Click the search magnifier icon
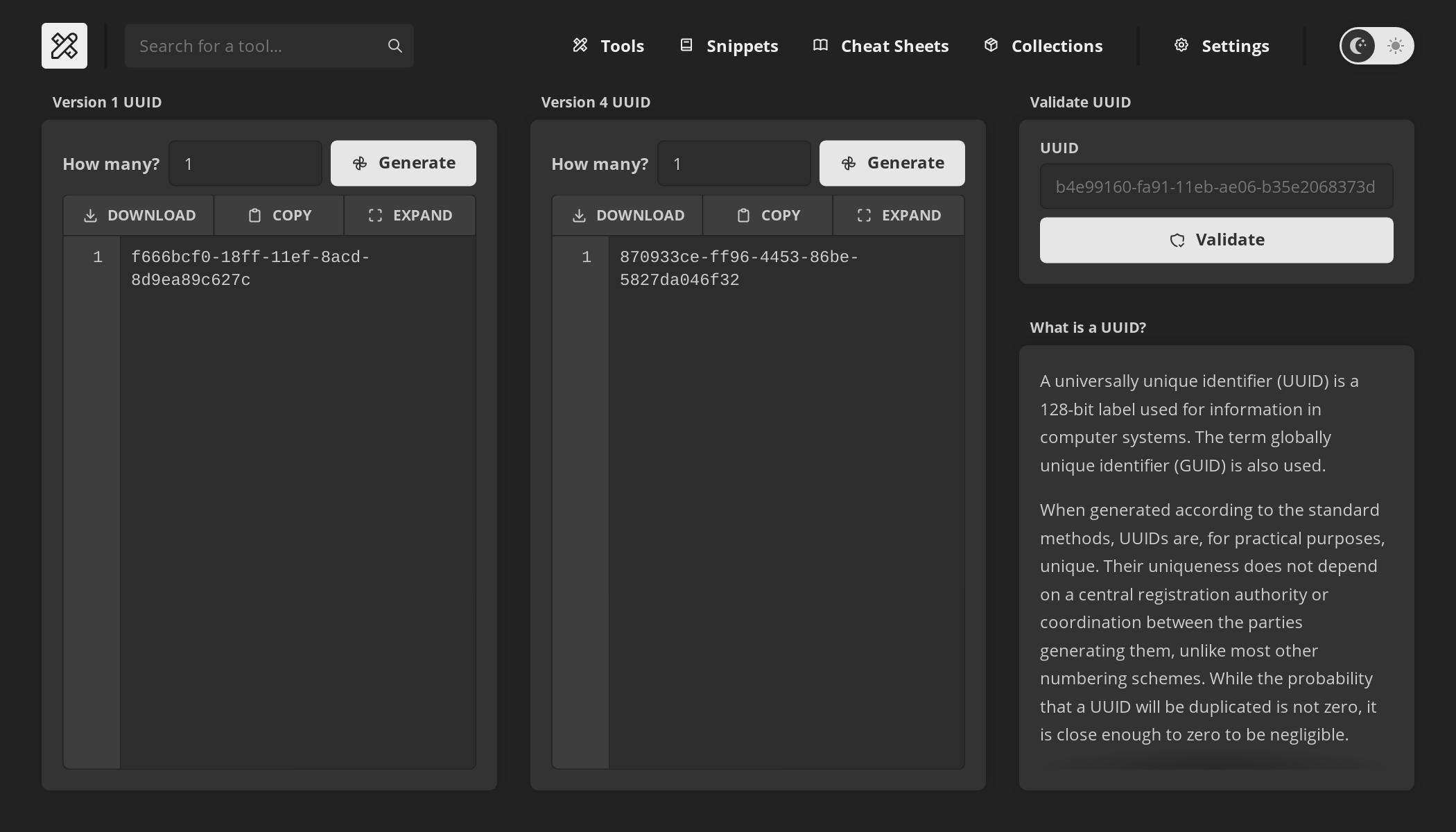Screen dimensions: 1456x832 [394, 45]
